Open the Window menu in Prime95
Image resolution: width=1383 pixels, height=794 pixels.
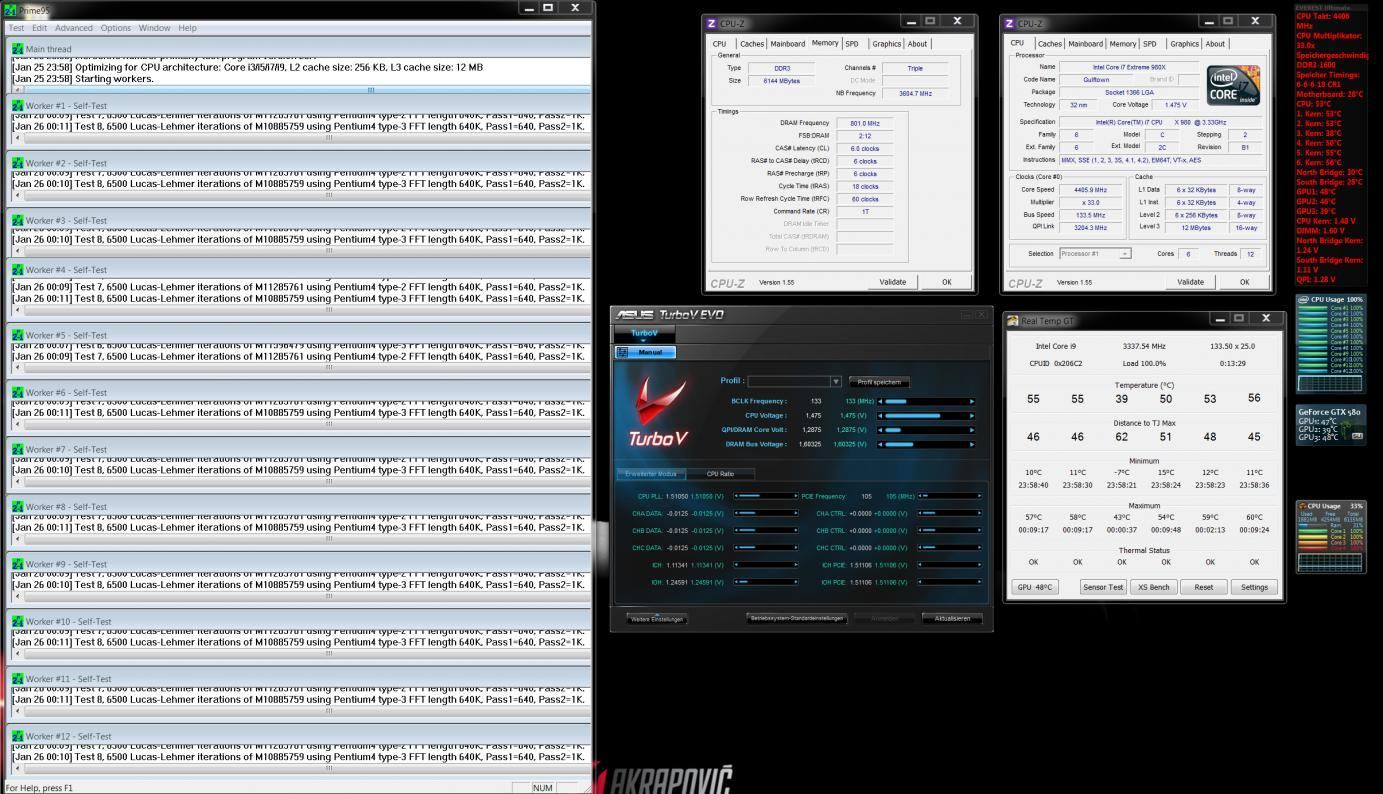click(x=154, y=28)
